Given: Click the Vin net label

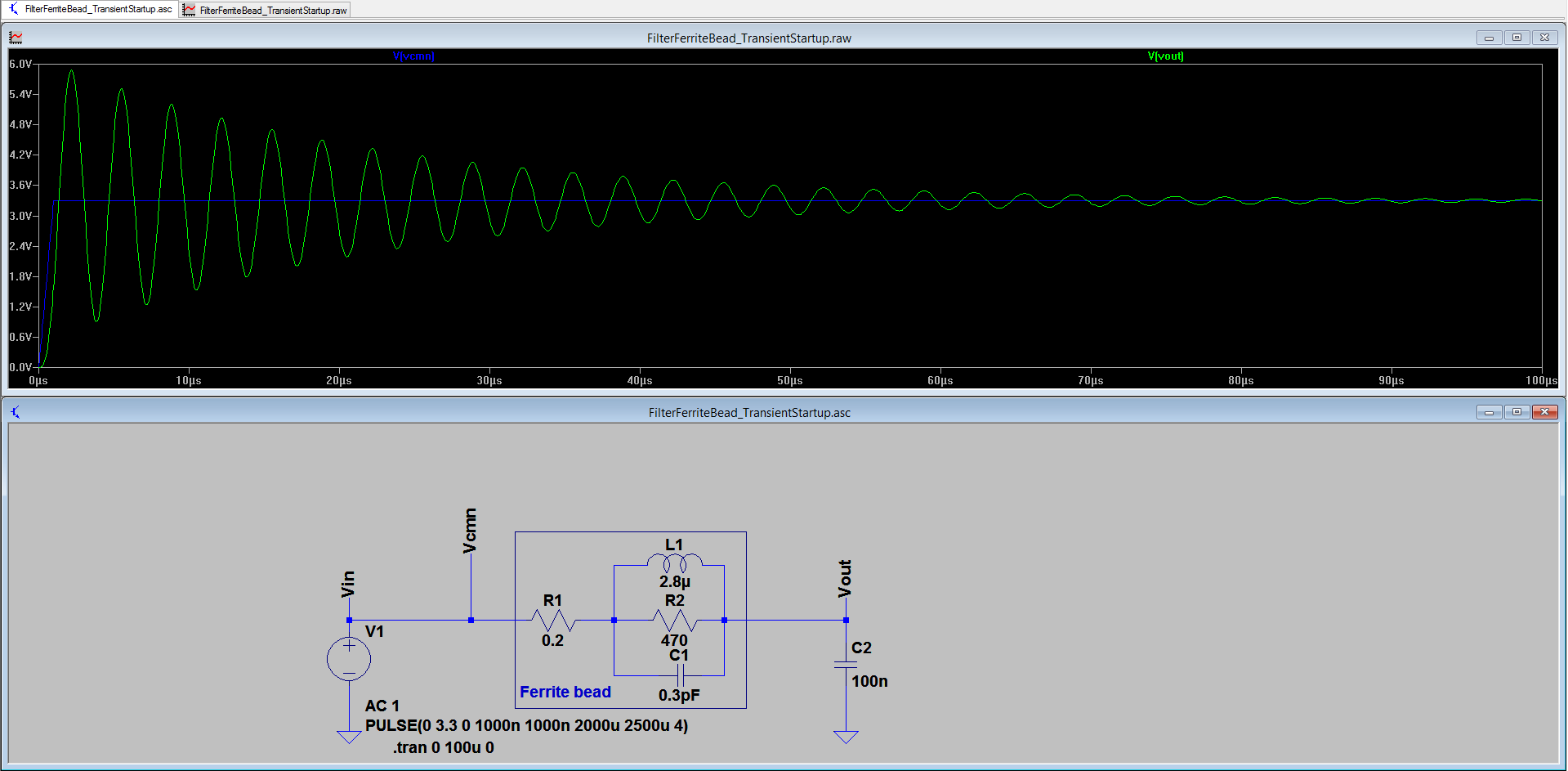Looking at the screenshot, I should click(x=348, y=584).
